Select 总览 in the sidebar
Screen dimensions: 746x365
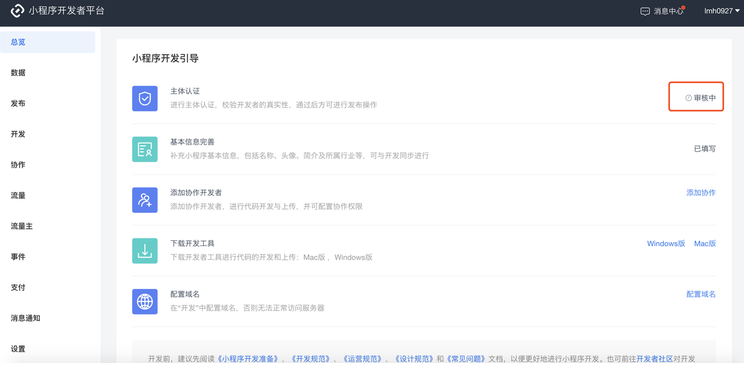click(48, 42)
